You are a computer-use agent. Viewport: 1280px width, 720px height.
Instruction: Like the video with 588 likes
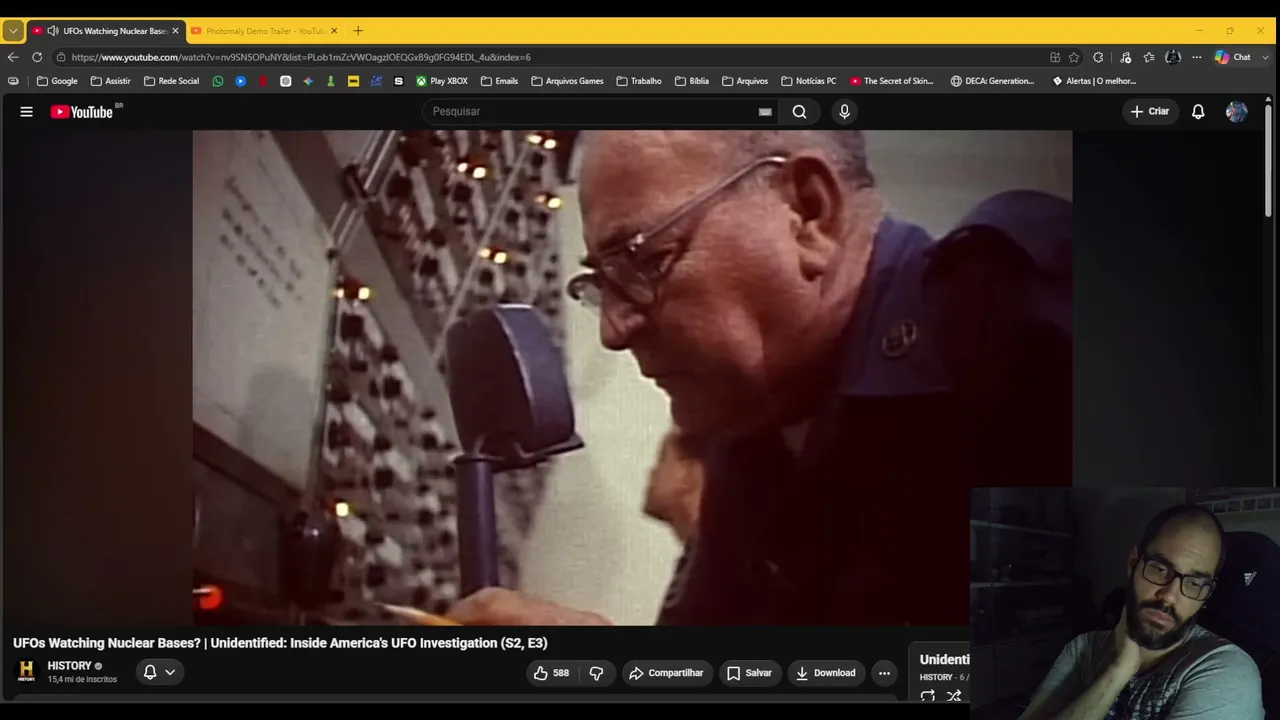pyautogui.click(x=551, y=673)
